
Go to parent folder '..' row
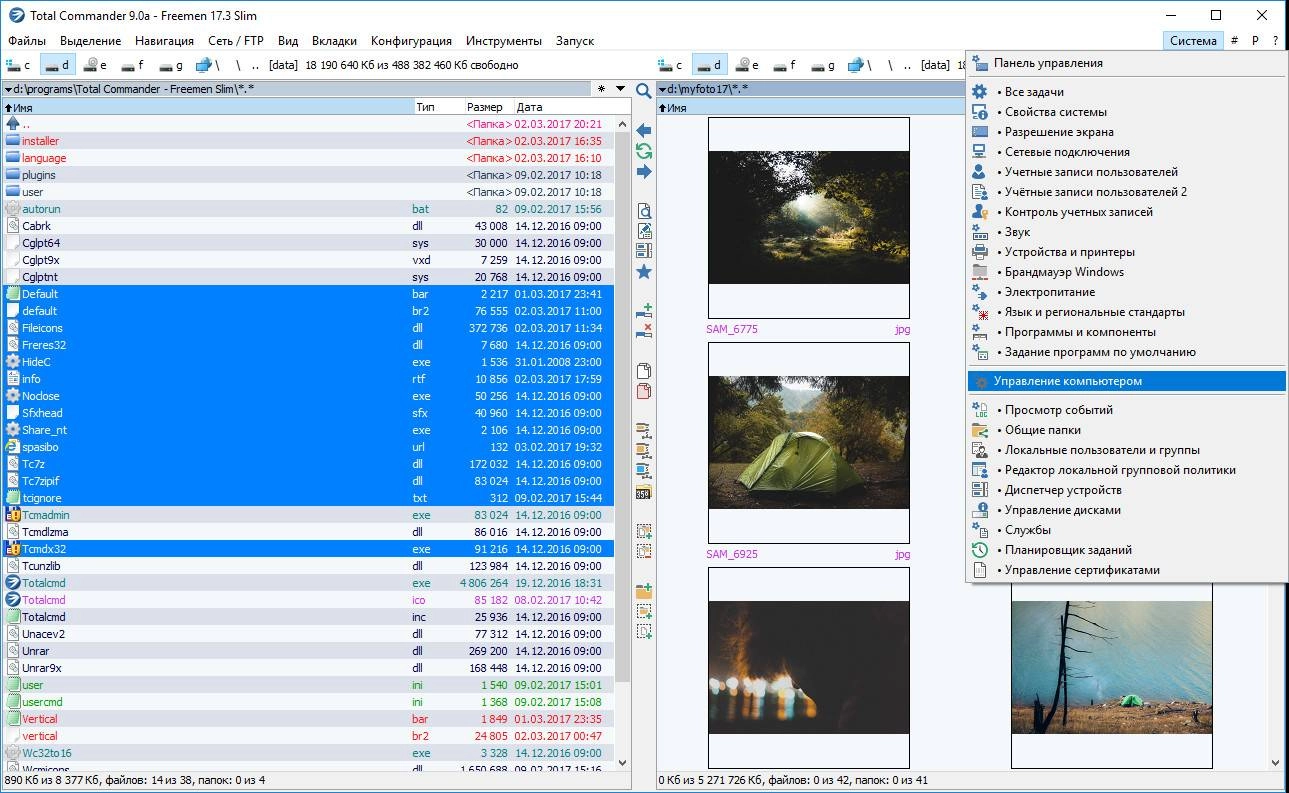308,124
